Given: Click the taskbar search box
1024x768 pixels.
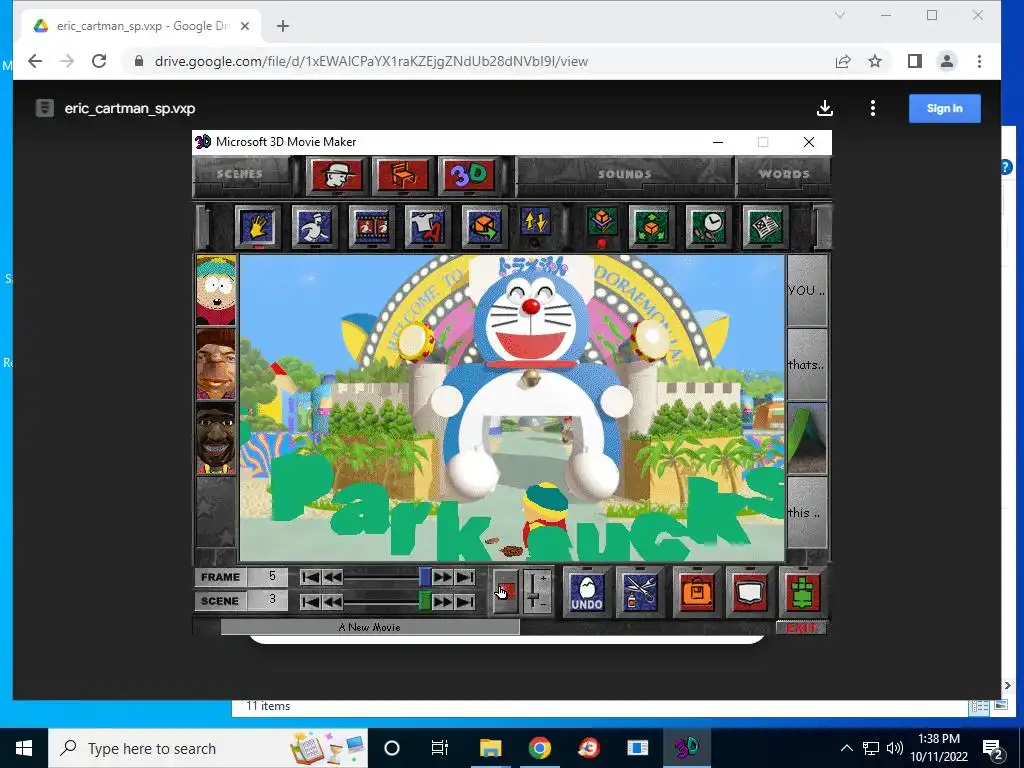Looking at the screenshot, I should 208,748.
